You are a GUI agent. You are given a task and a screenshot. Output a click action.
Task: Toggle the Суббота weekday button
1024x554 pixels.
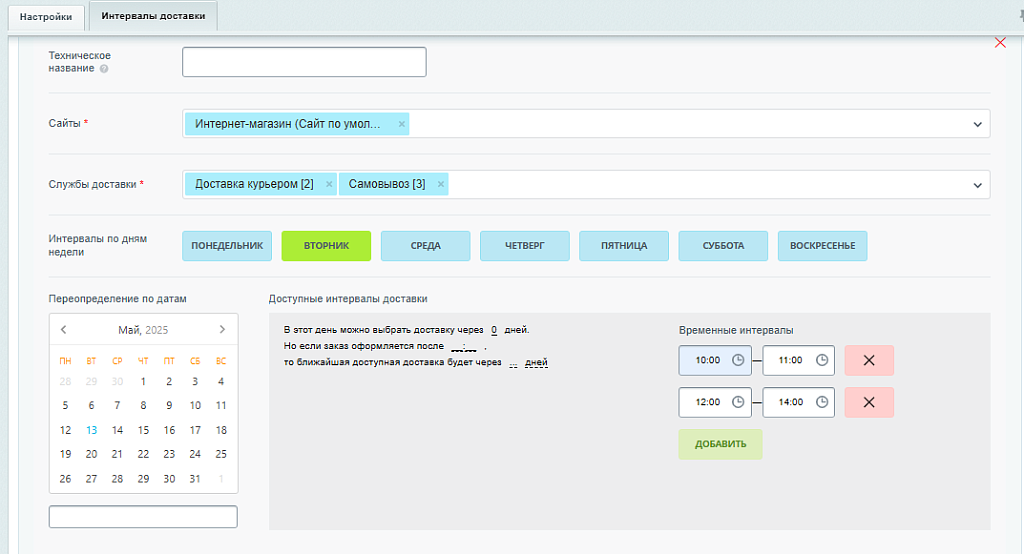(x=723, y=246)
